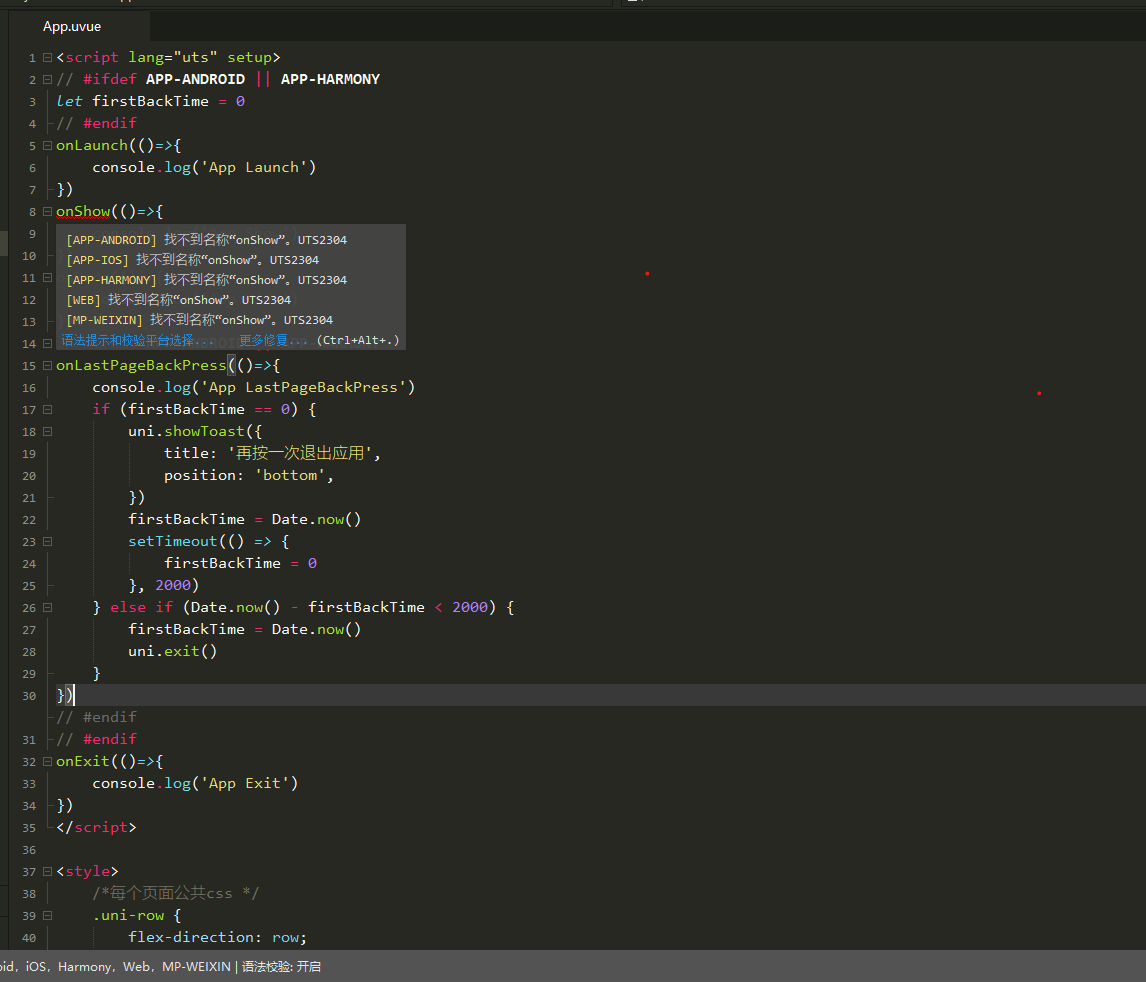Click the 2000 delay value on line 25
1146x982 pixels.
click(173, 585)
